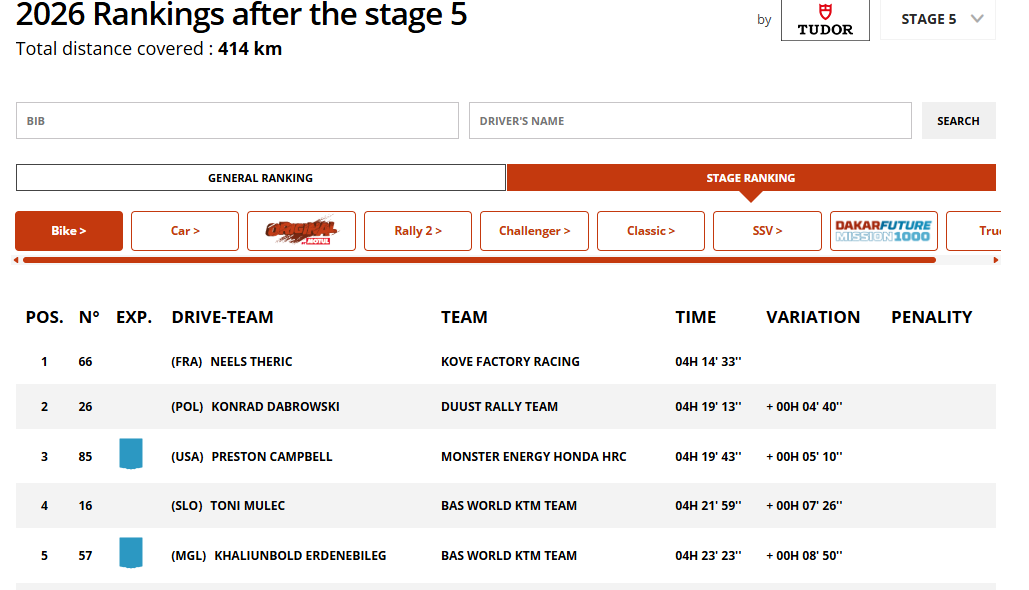Focus the BIB number input field
Screen dimensions: 1029x590
click(x=237, y=121)
